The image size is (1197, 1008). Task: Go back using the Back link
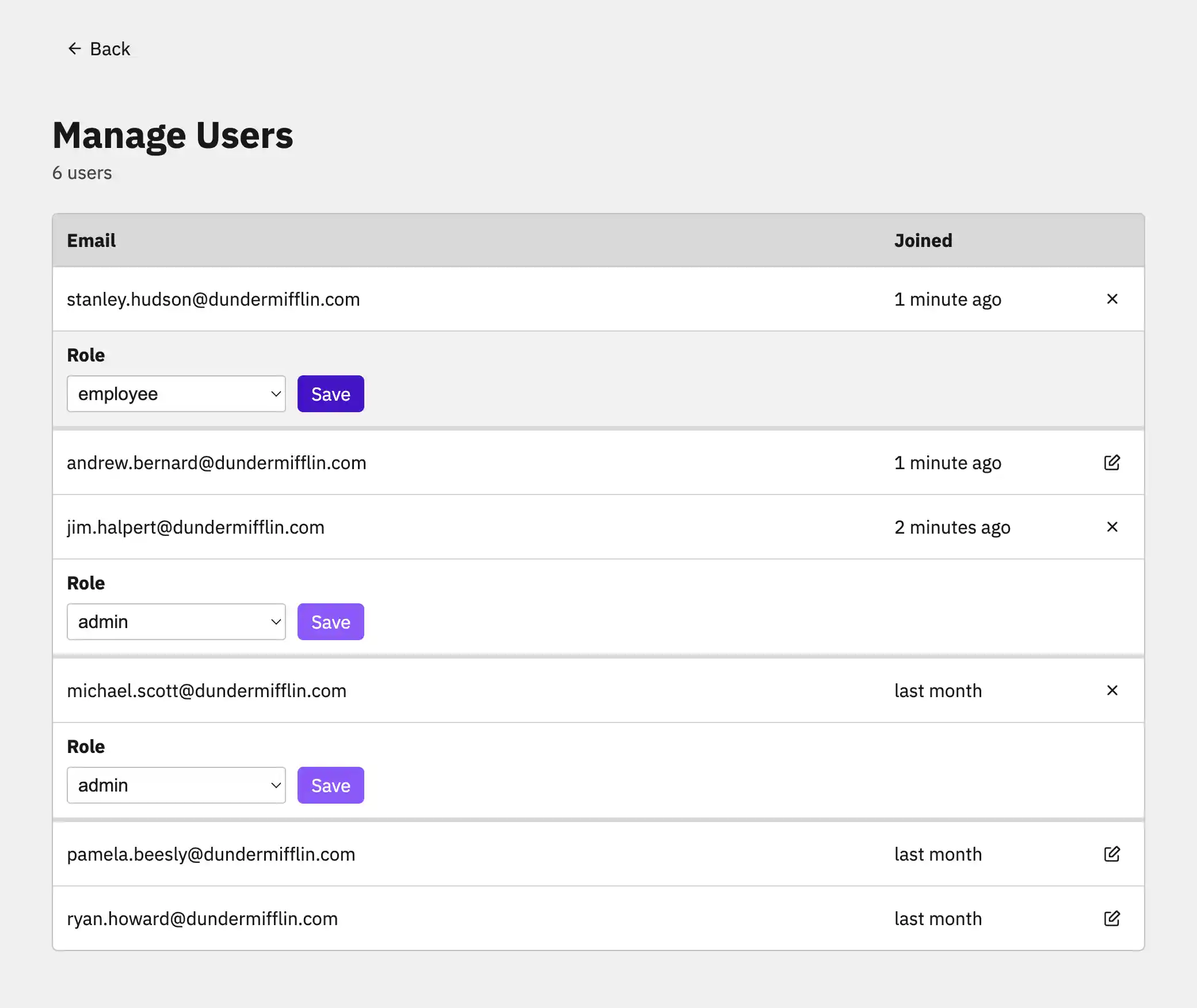[109, 49]
